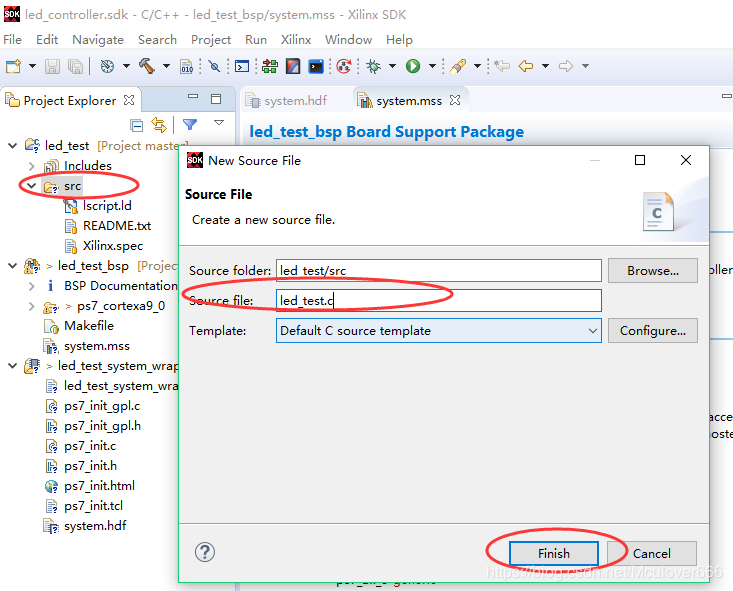Open the Project menu
The width and height of the screenshot is (733, 591).
click(211, 40)
